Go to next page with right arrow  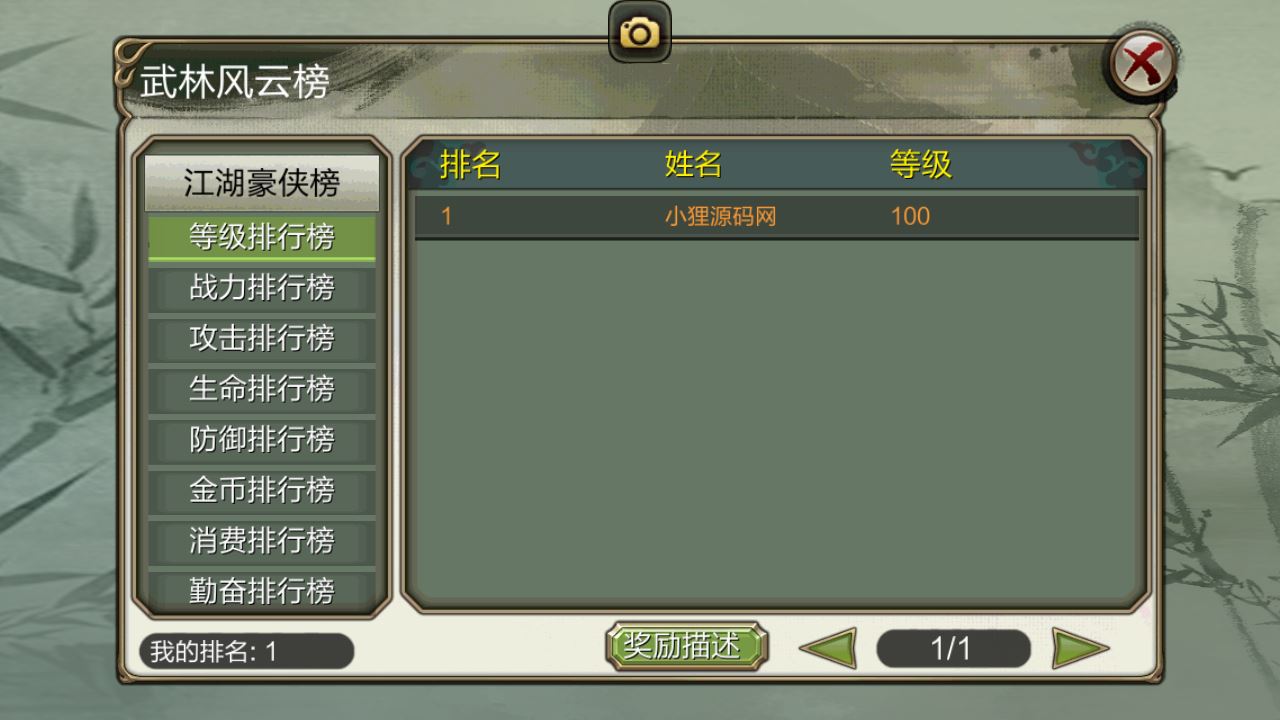(x=1080, y=649)
